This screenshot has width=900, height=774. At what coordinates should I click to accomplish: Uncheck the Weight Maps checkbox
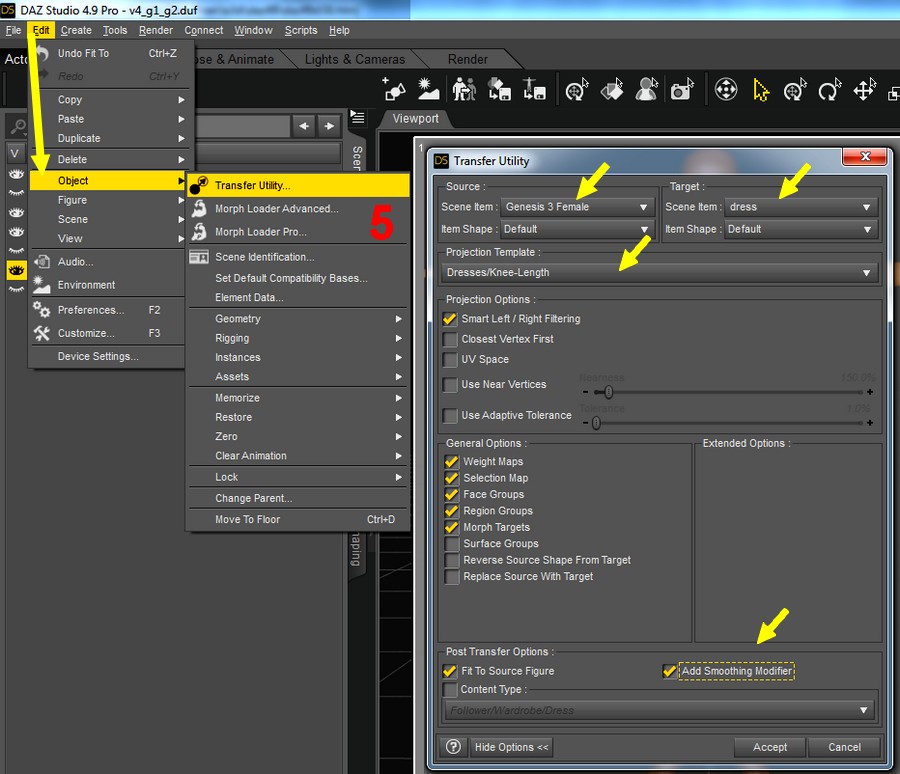click(452, 462)
